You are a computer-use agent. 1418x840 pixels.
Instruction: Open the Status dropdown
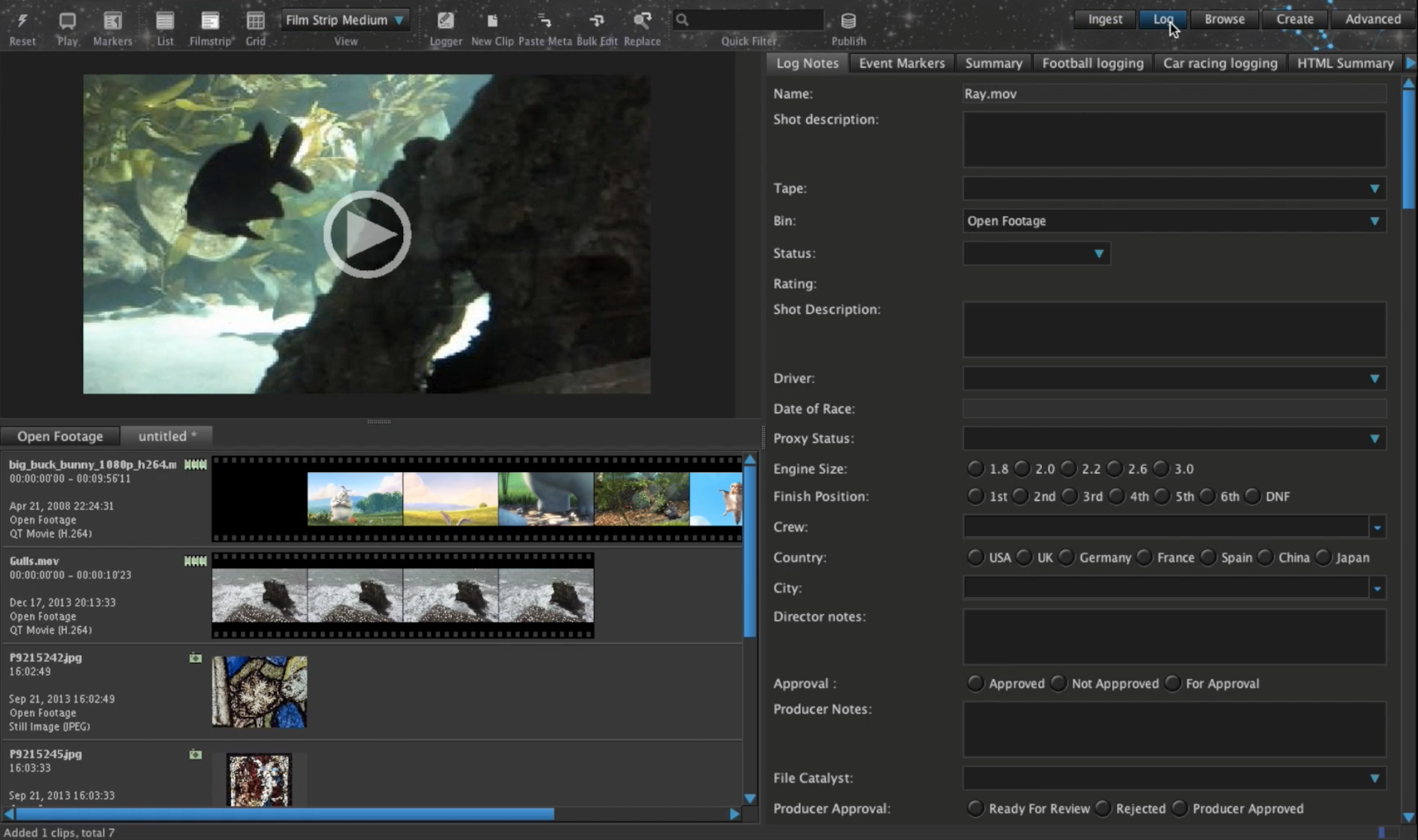point(1098,254)
